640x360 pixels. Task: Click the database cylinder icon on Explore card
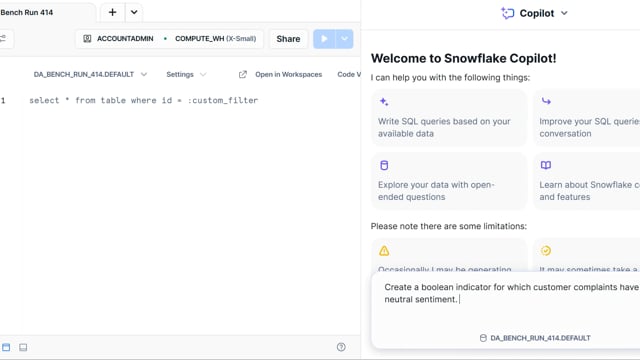click(x=384, y=165)
